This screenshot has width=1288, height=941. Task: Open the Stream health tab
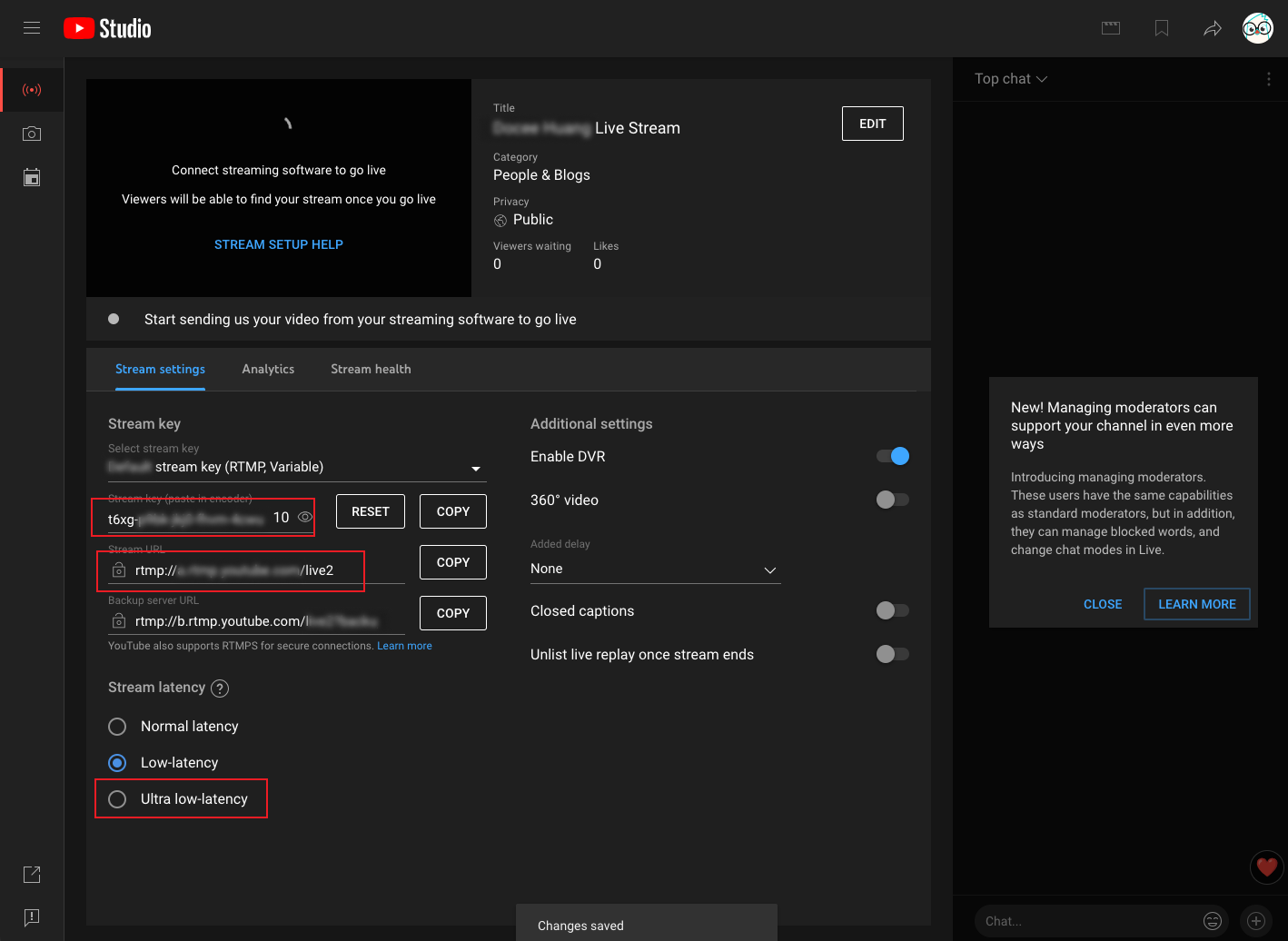coord(371,369)
